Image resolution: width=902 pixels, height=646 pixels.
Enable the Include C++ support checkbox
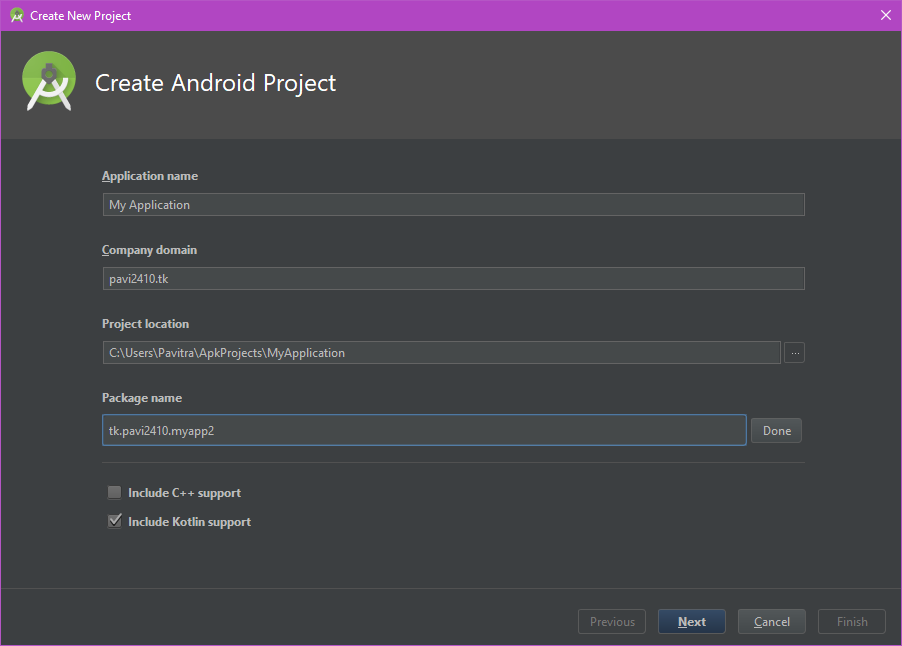(114, 492)
